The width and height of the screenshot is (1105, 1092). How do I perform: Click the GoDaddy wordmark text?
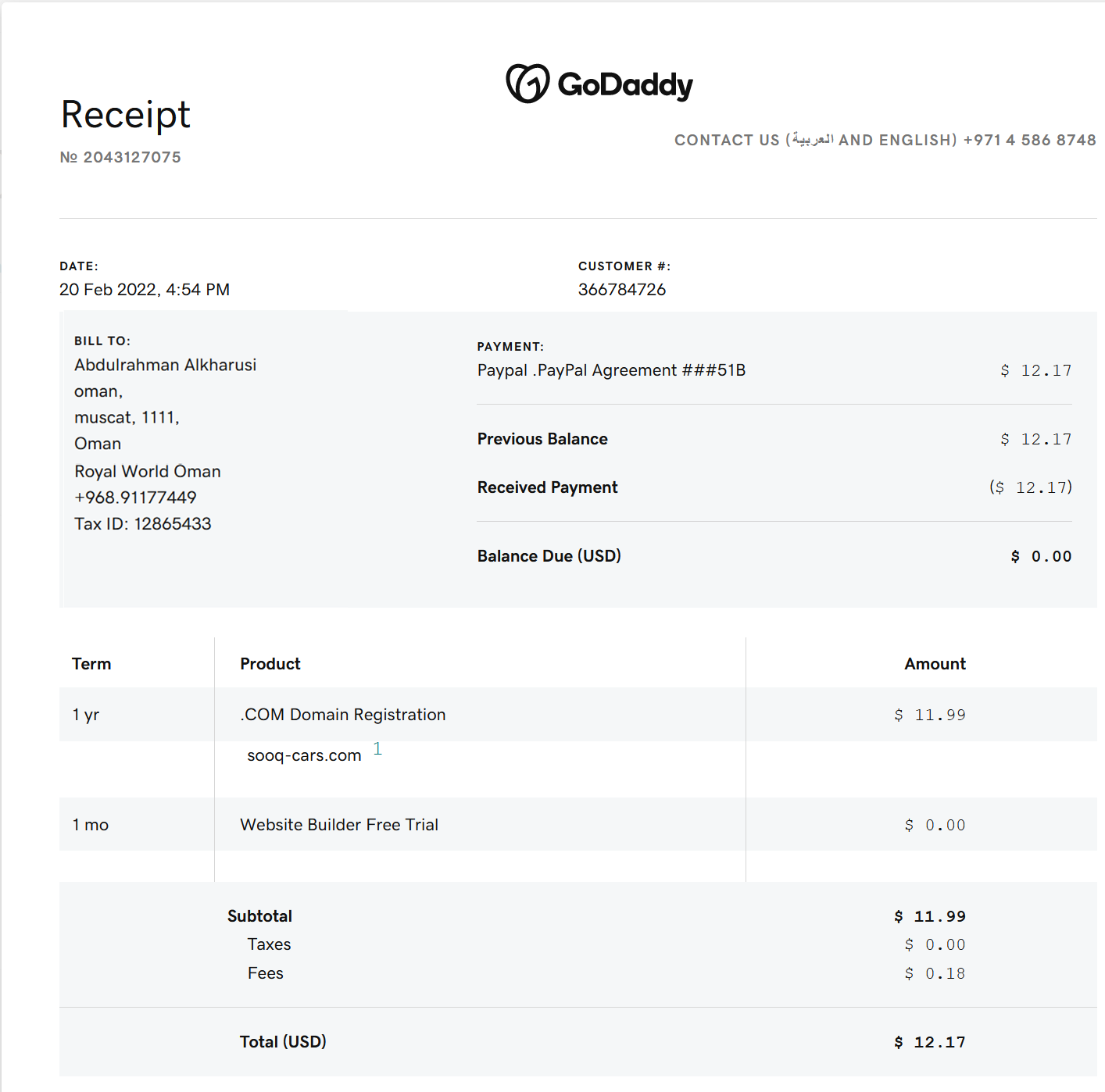coord(625,85)
